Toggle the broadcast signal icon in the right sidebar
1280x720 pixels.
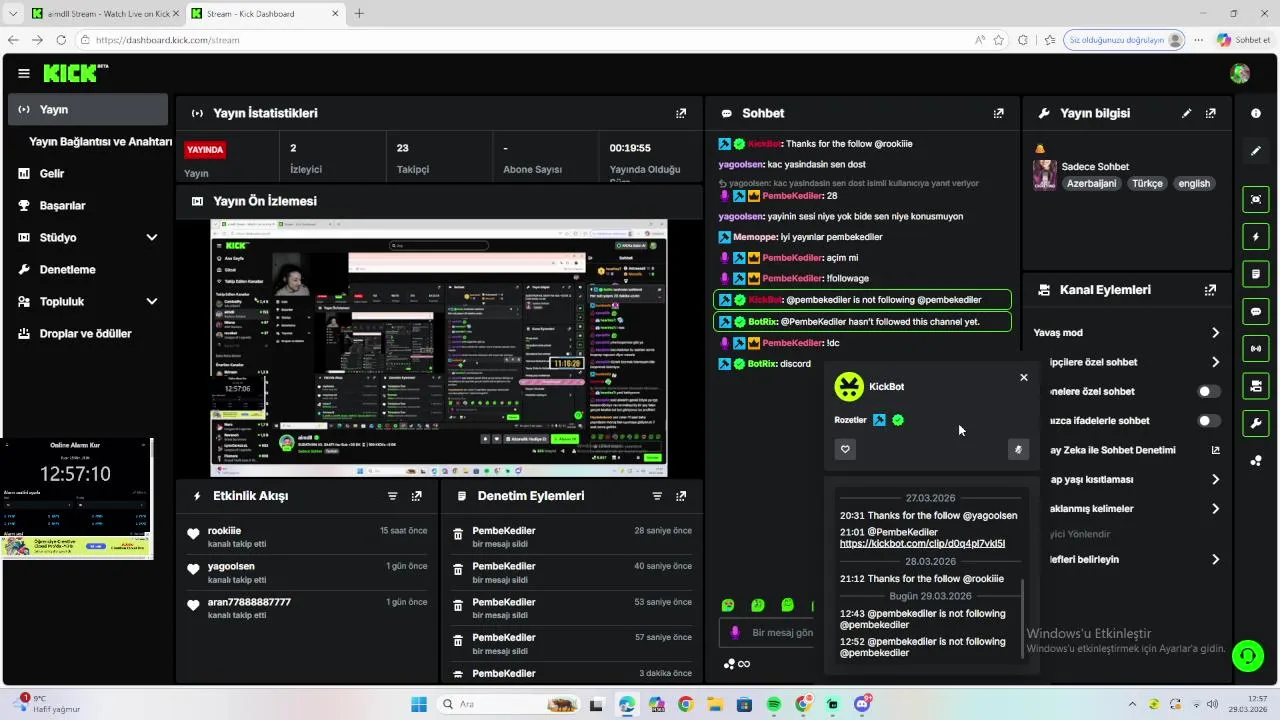pos(1256,349)
